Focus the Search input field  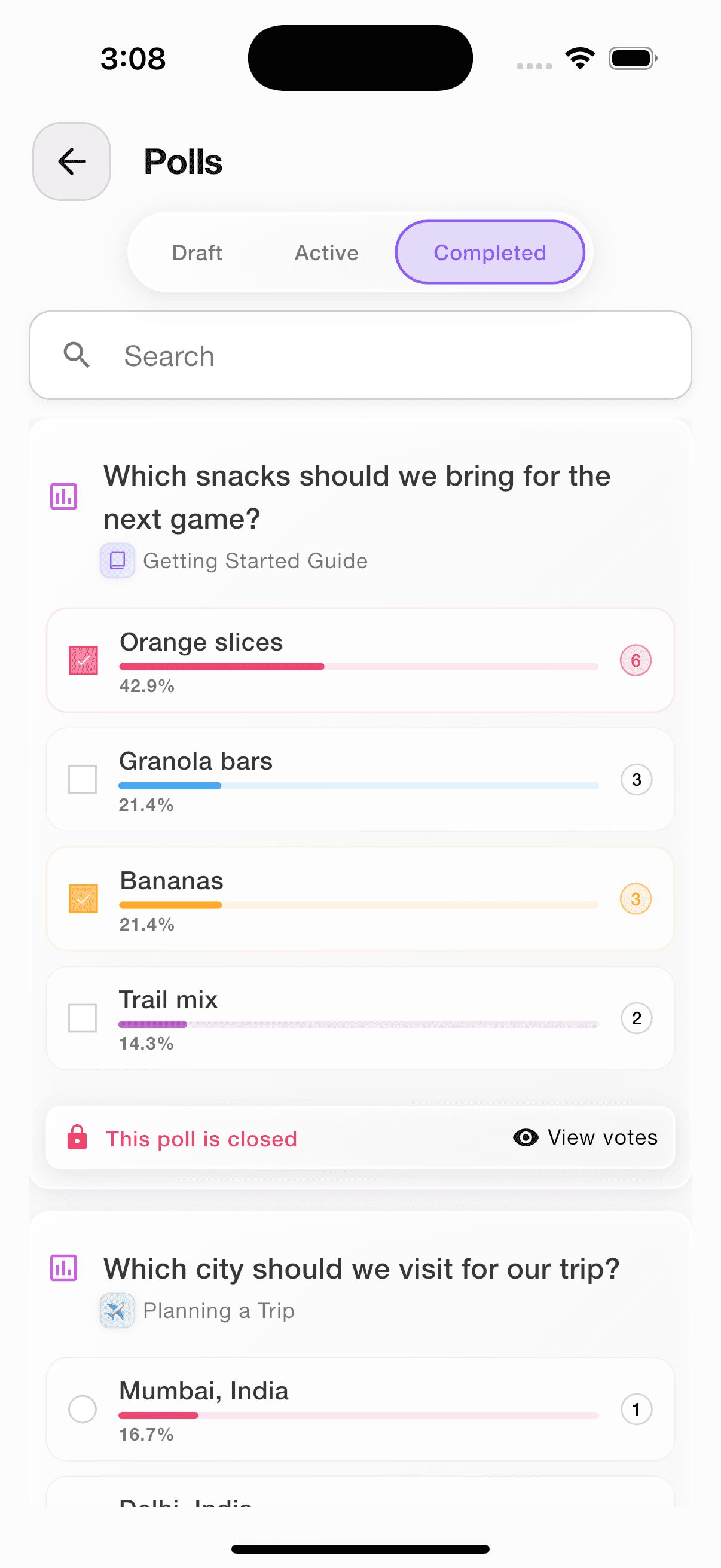(389, 355)
